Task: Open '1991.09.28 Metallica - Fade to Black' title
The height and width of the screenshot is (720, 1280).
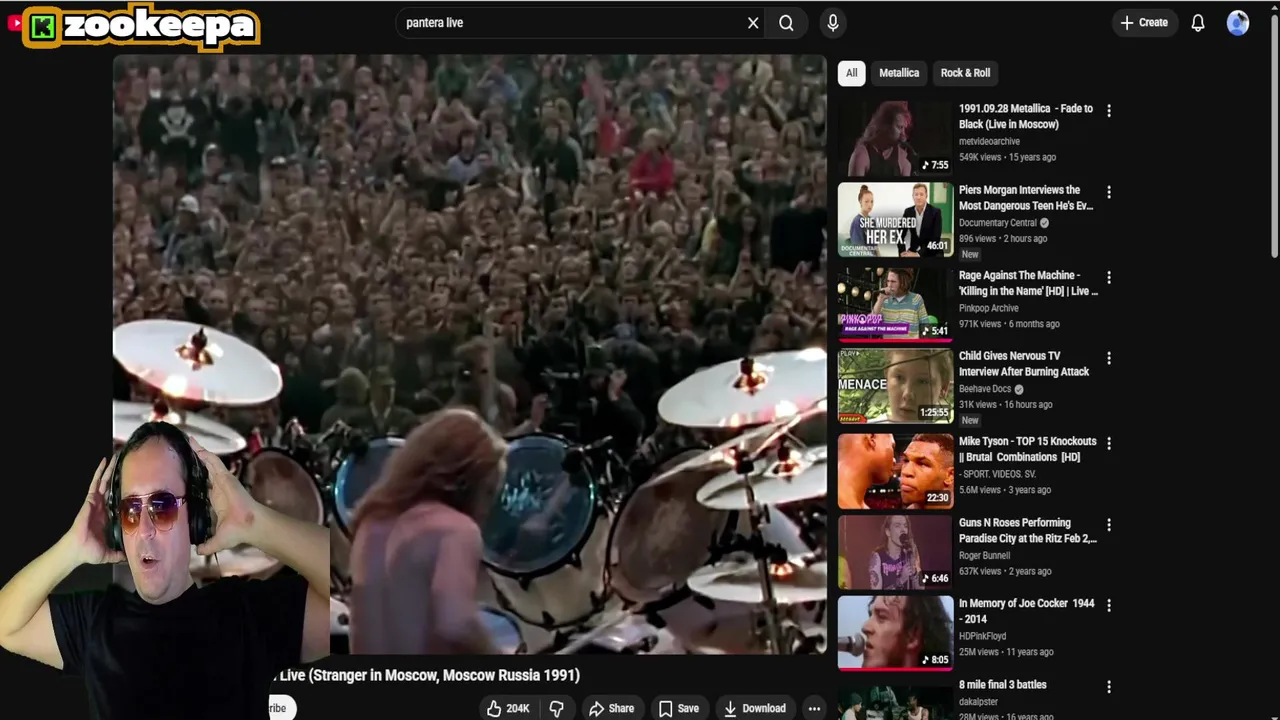Action: pos(1026,116)
